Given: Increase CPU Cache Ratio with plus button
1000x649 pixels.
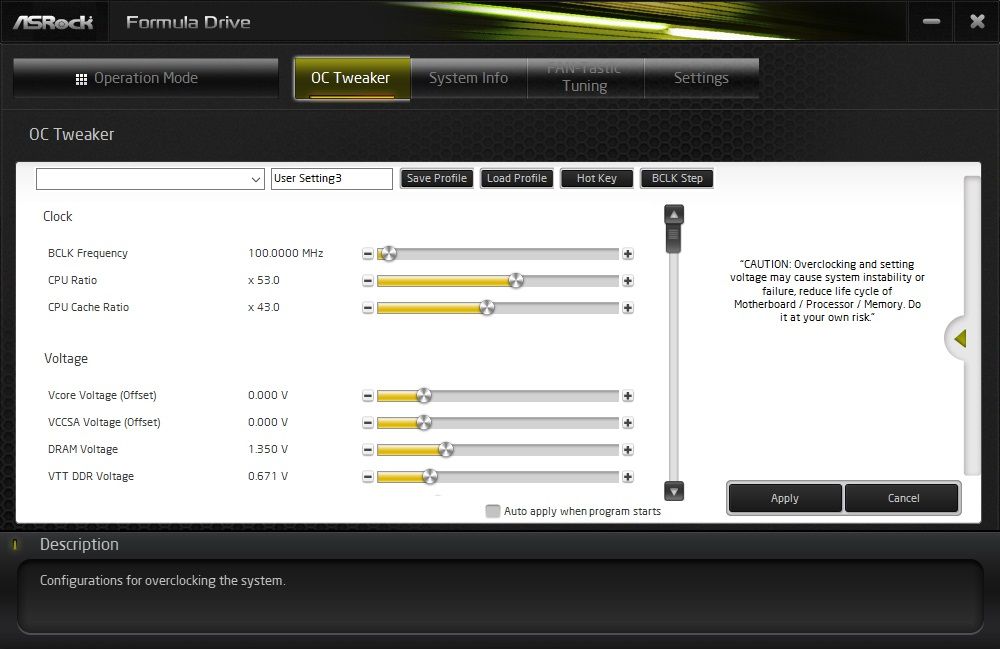Looking at the screenshot, I should tap(628, 308).
